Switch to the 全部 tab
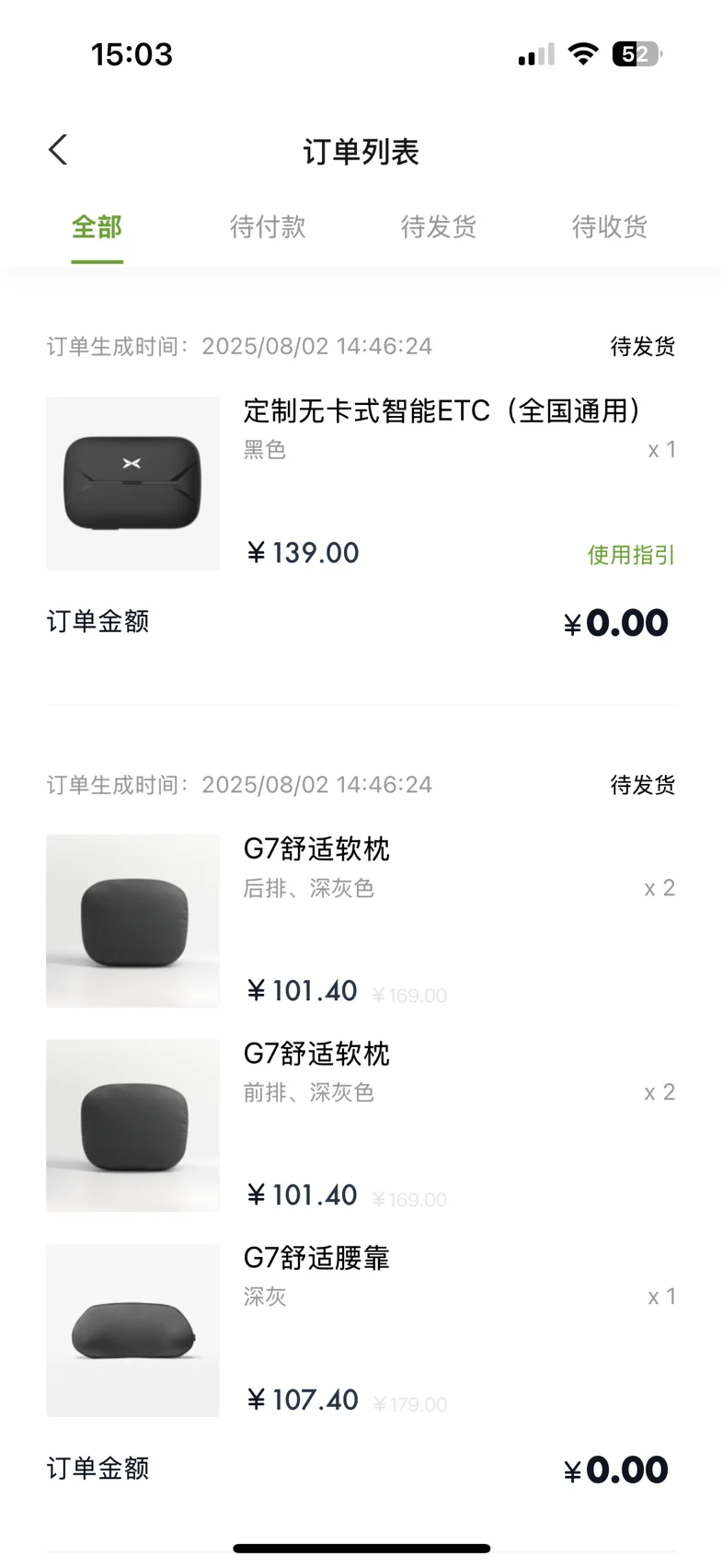This screenshot has height=1568, width=723. [97, 227]
